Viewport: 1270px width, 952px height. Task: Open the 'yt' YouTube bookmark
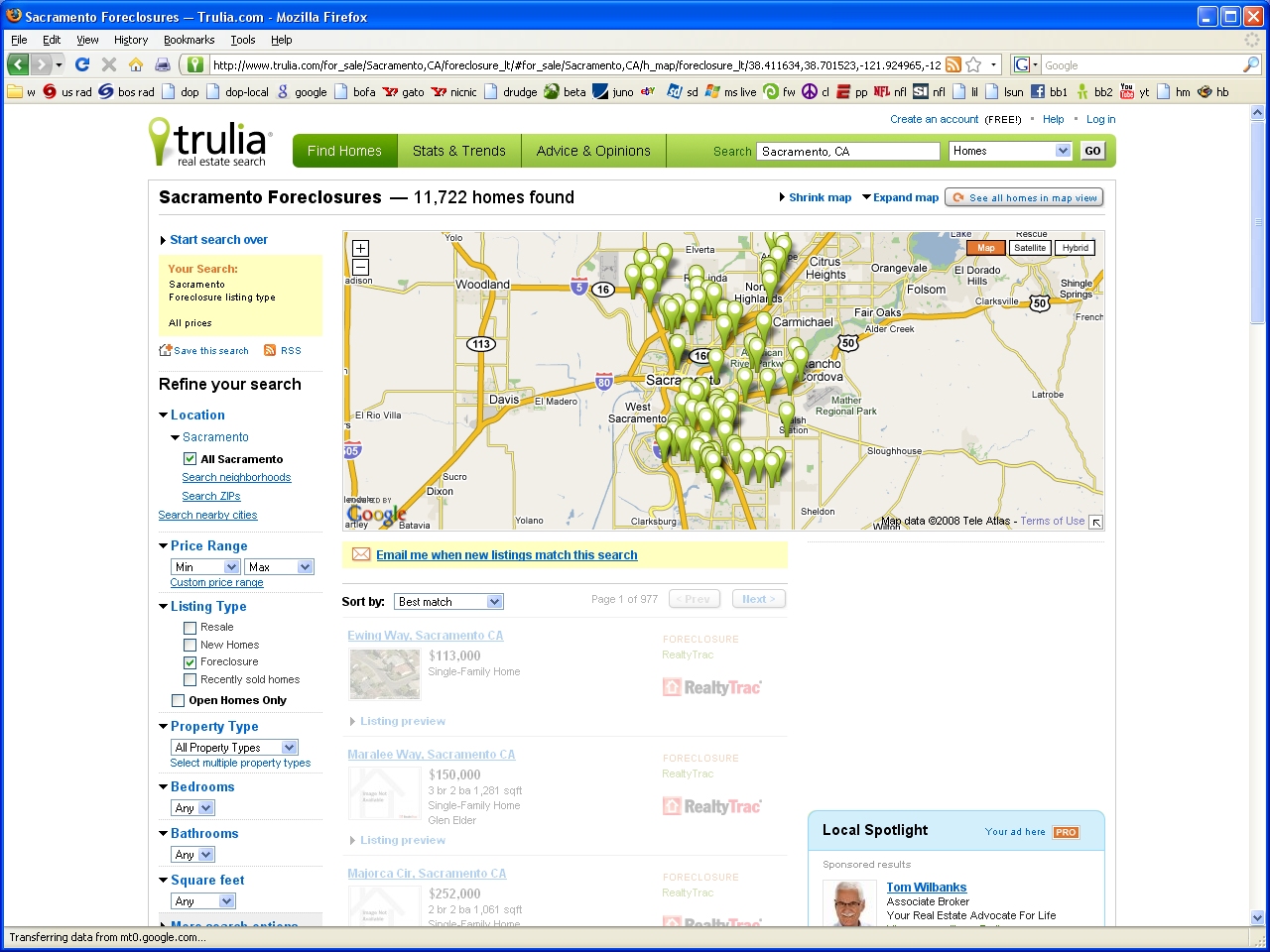[1135, 91]
